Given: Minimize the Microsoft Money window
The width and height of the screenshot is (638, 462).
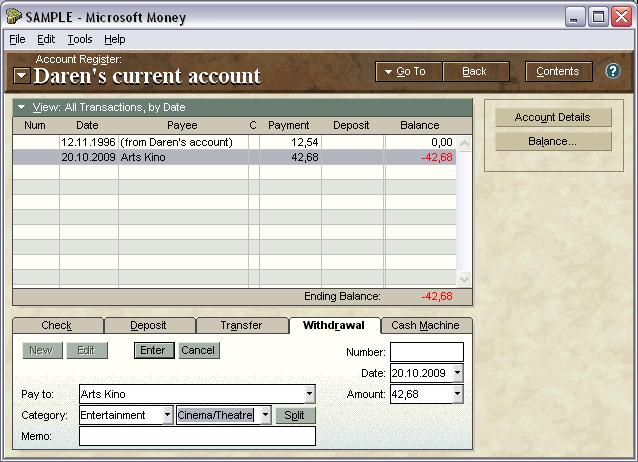Looking at the screenshot, I should tap(575, 18).
